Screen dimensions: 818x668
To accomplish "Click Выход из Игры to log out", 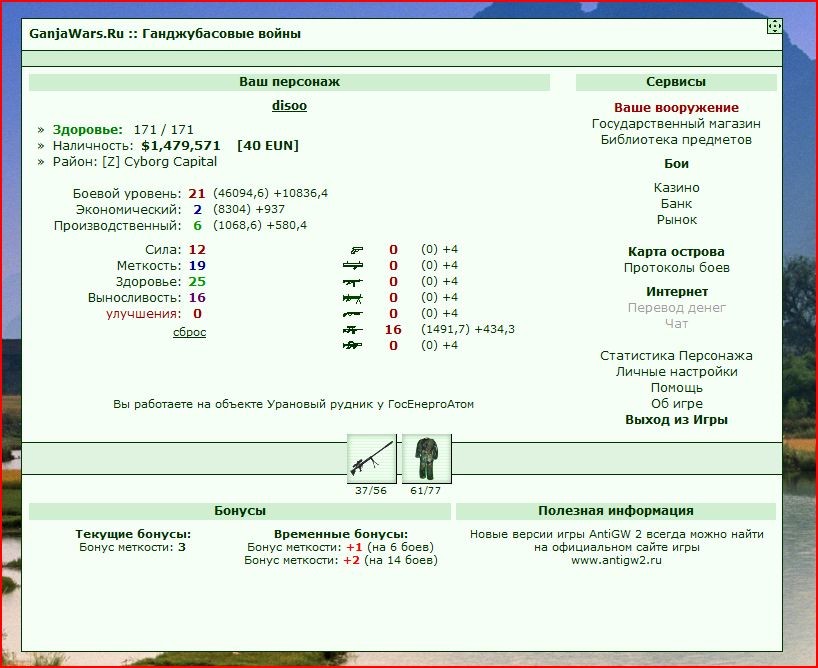I will pyautogui.click(x=676, y=420).
